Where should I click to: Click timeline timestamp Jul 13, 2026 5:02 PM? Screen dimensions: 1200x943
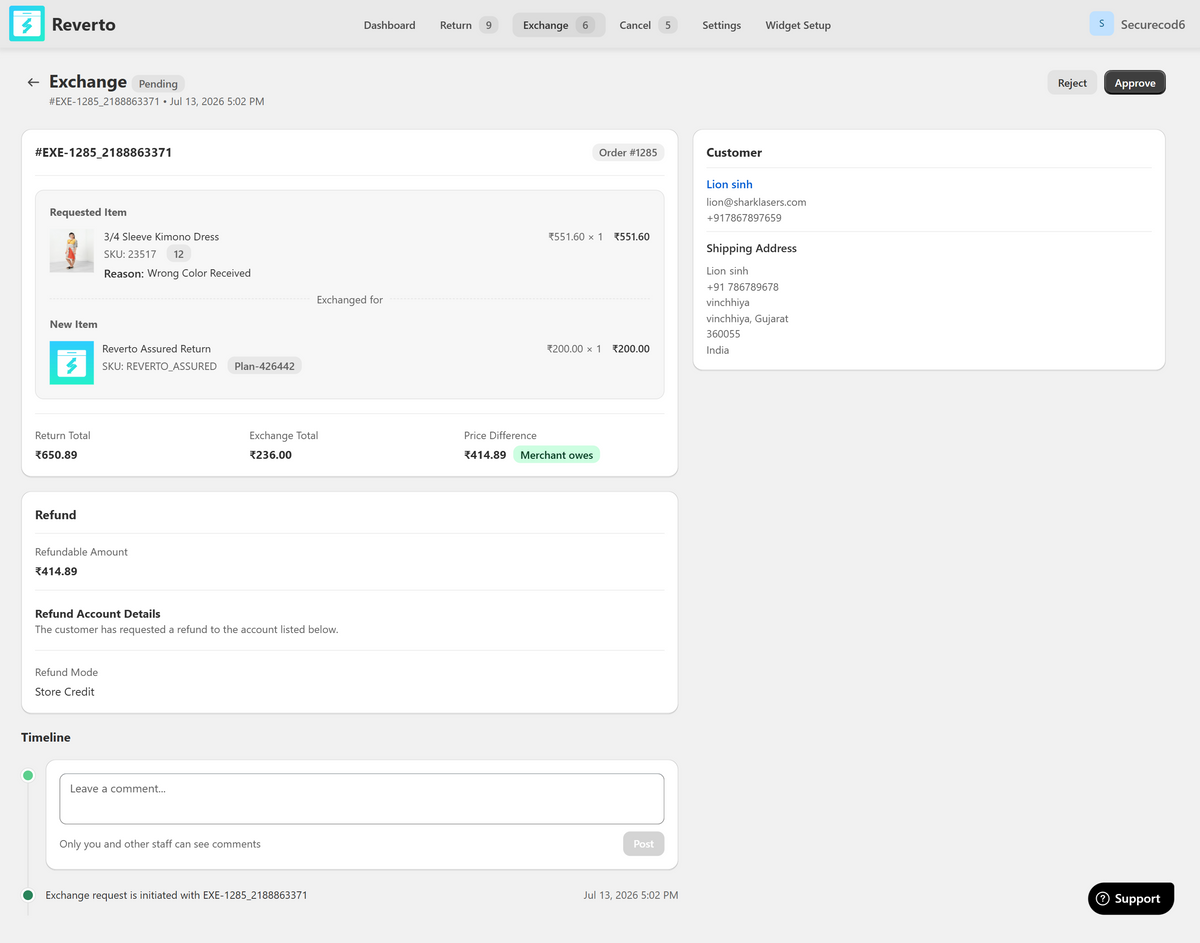[x=631, y=895]
